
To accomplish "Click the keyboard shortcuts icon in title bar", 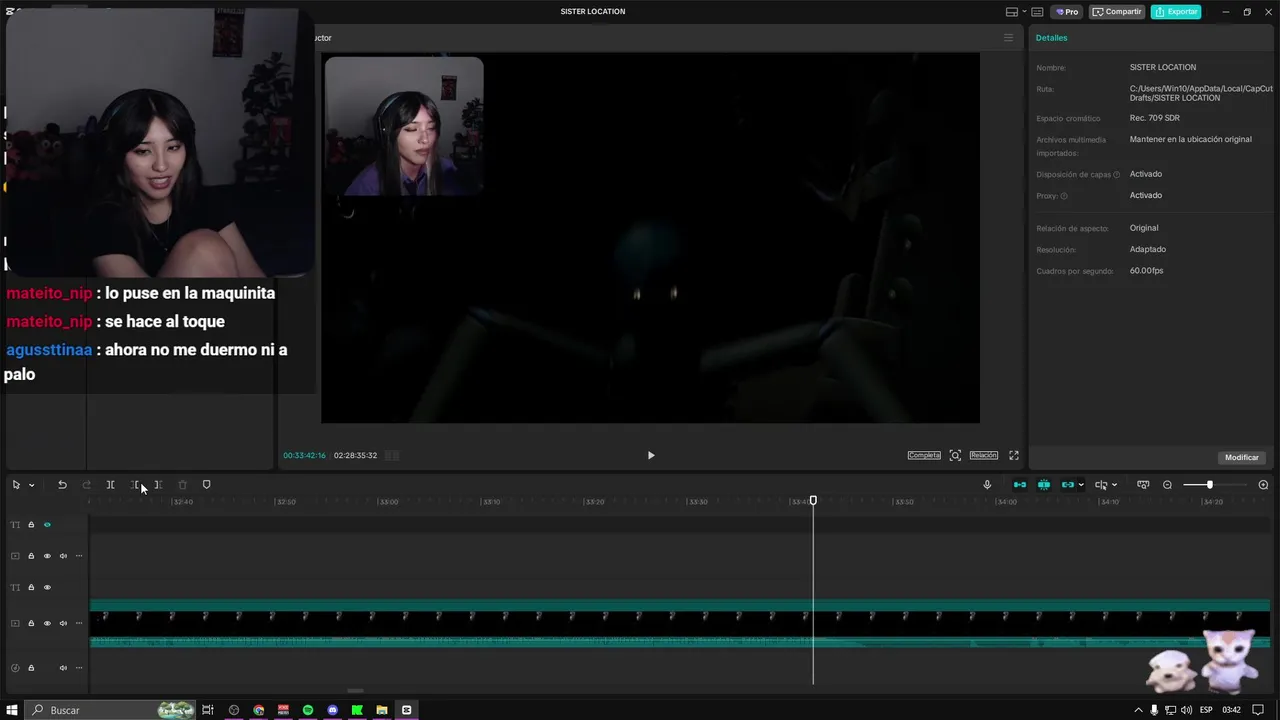I will pos(1037,12).
